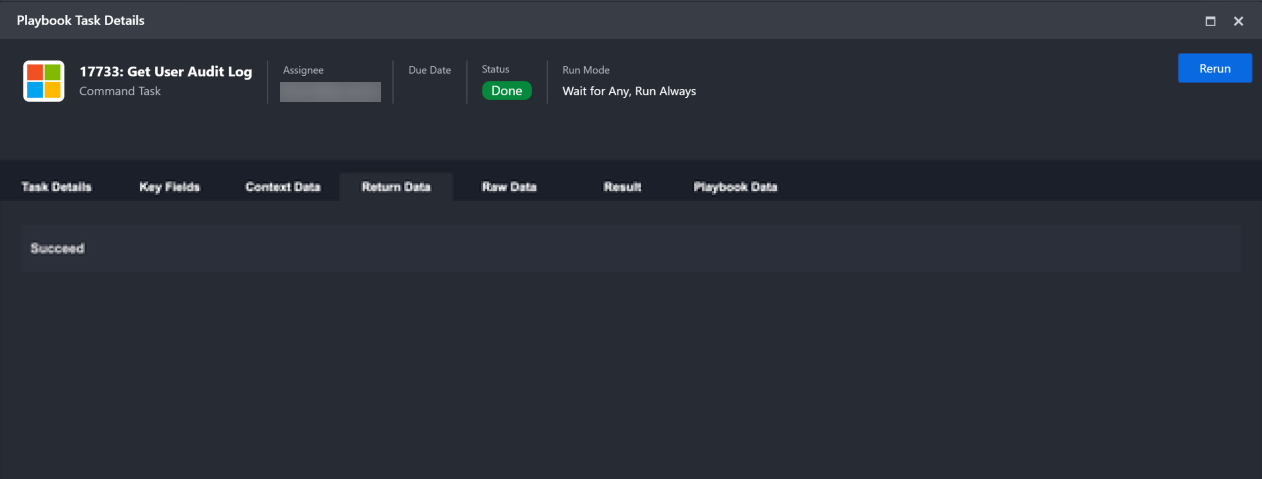Switch to the Key Fields tab
The height and width of the screenshot is (479, 1262).
click(x=169, y=187)
